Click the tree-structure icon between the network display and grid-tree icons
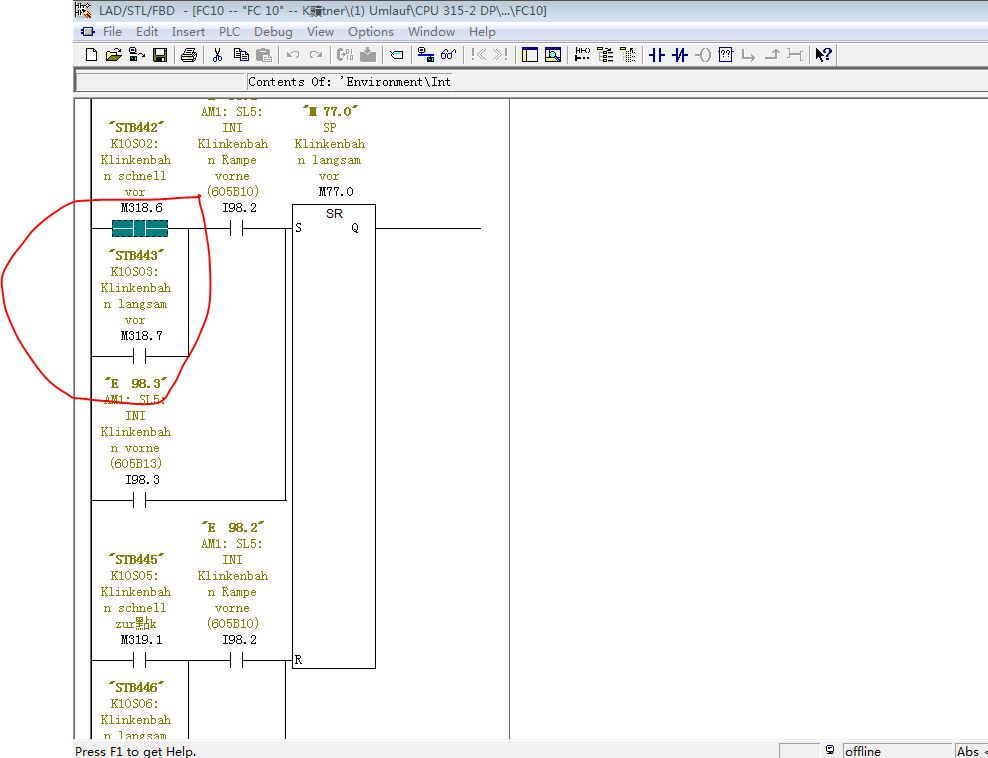Image resolution: width=988 pixels, height=758 pixels. 605,55
